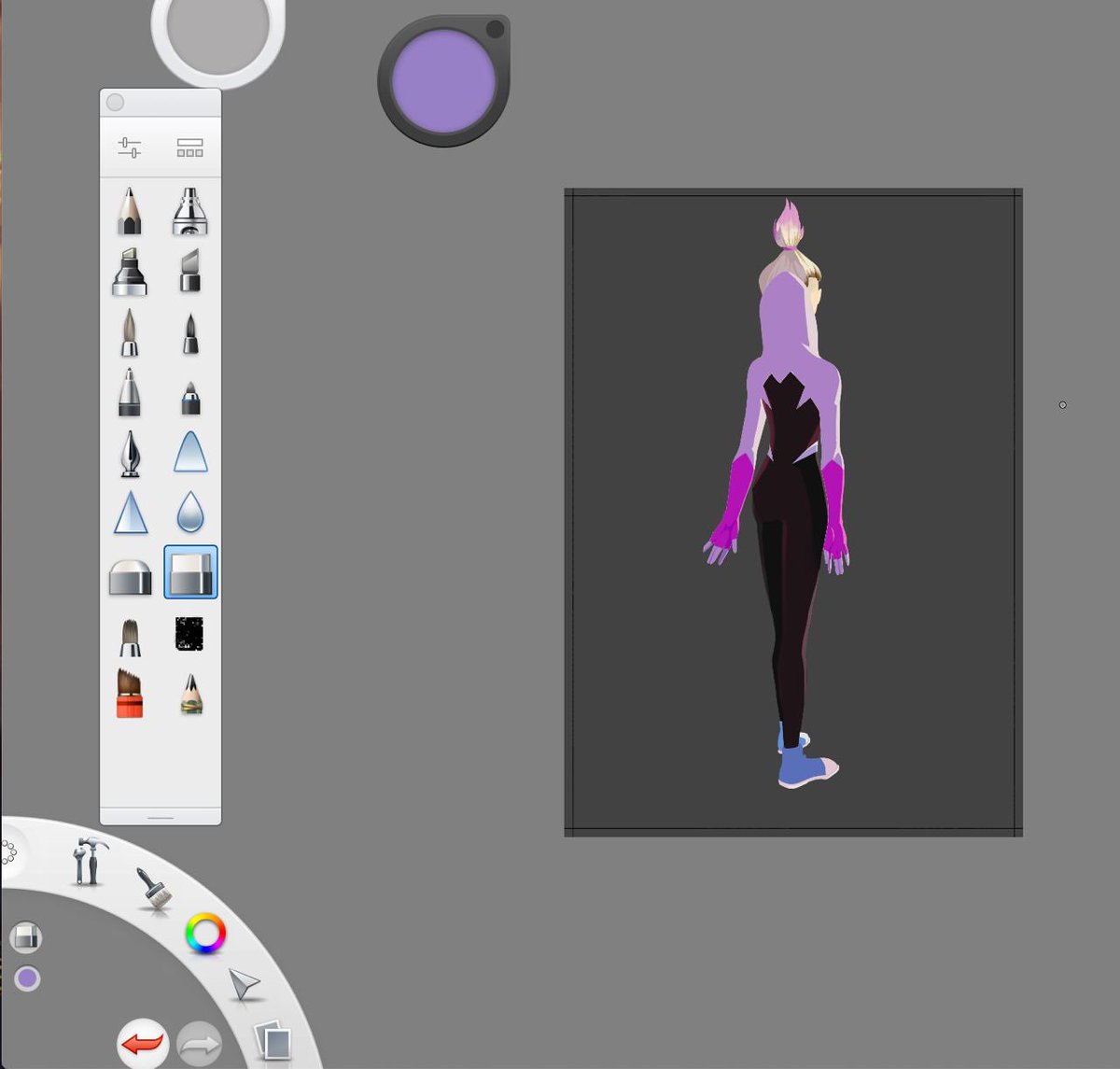The height and width of the screenshot is (1069, 1120).
Task: Select the chisel tip marker
Action: (x=190, y=272)
